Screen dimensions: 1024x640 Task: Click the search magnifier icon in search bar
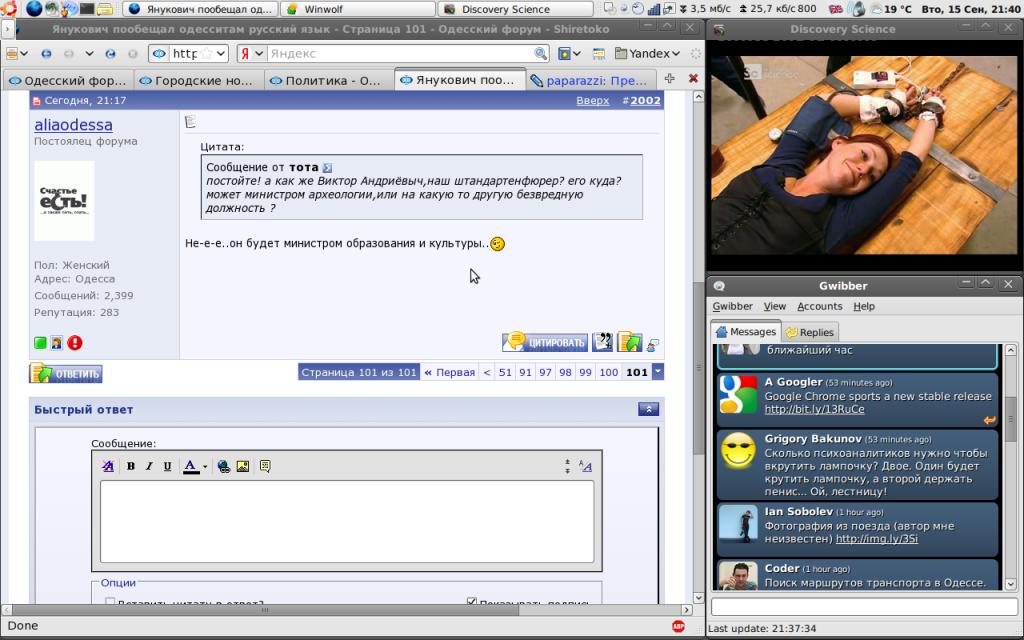(x=540, y=54)
